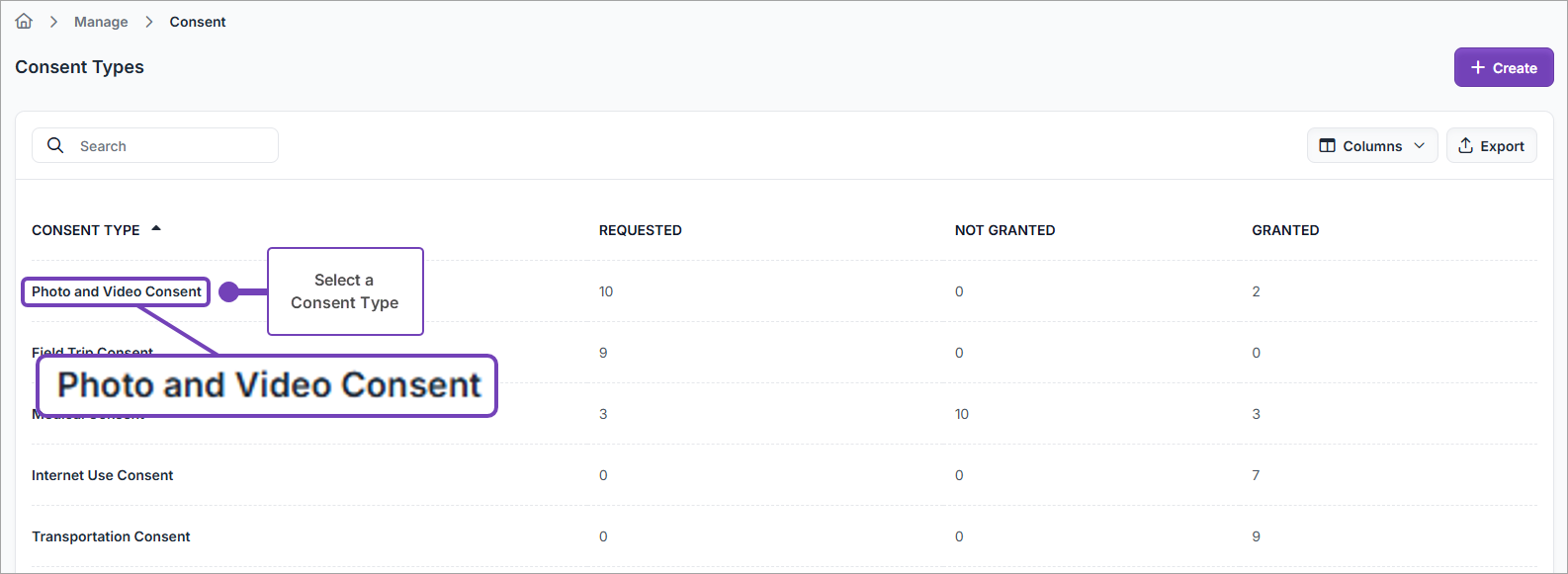Type in the Search field
This screenshot has height=574, width=1568.
tap(168, 146)
